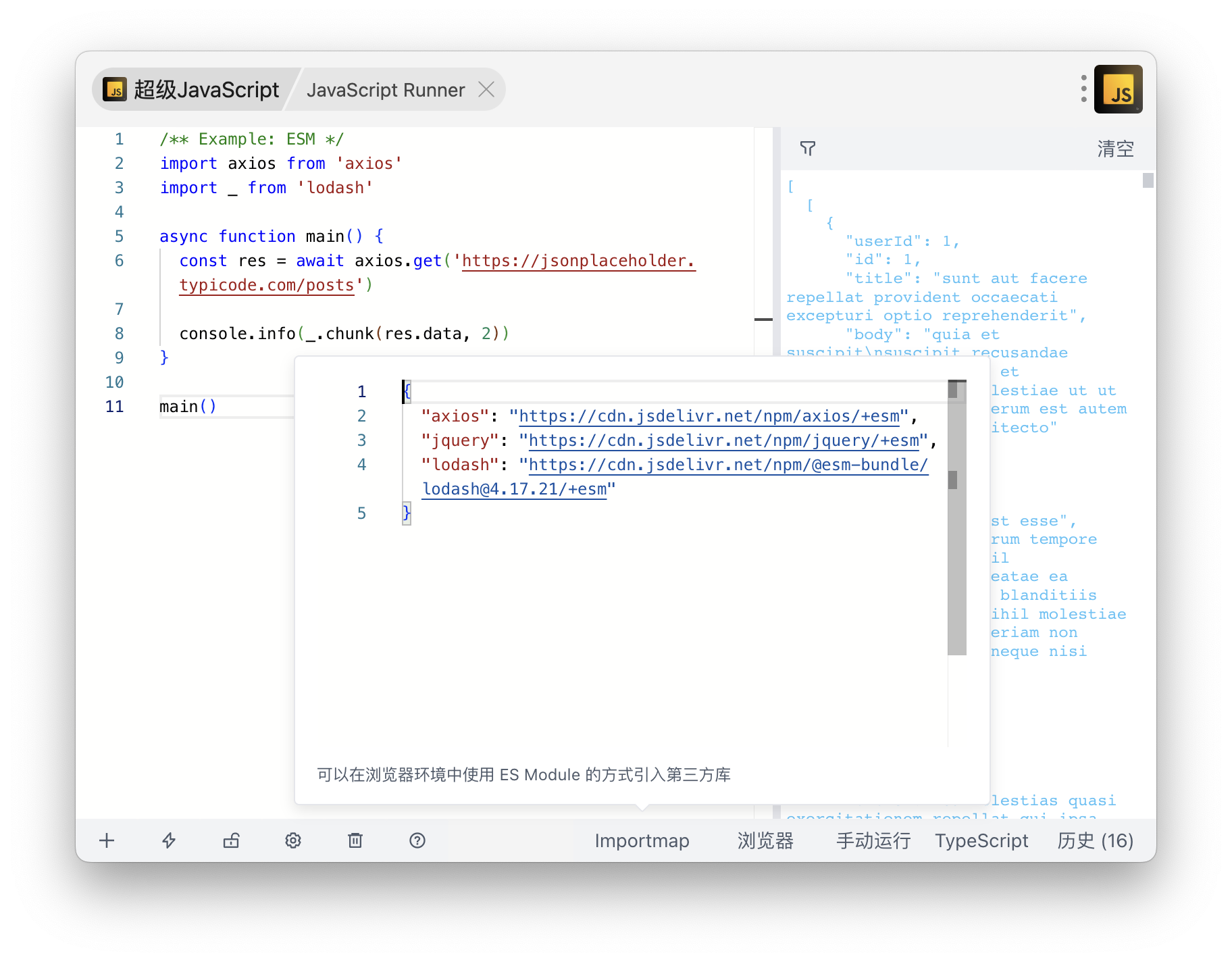This screenshot has height=962, width=1232.
Task: Toggle the TypeScript option
Action: tap(981, 840)
